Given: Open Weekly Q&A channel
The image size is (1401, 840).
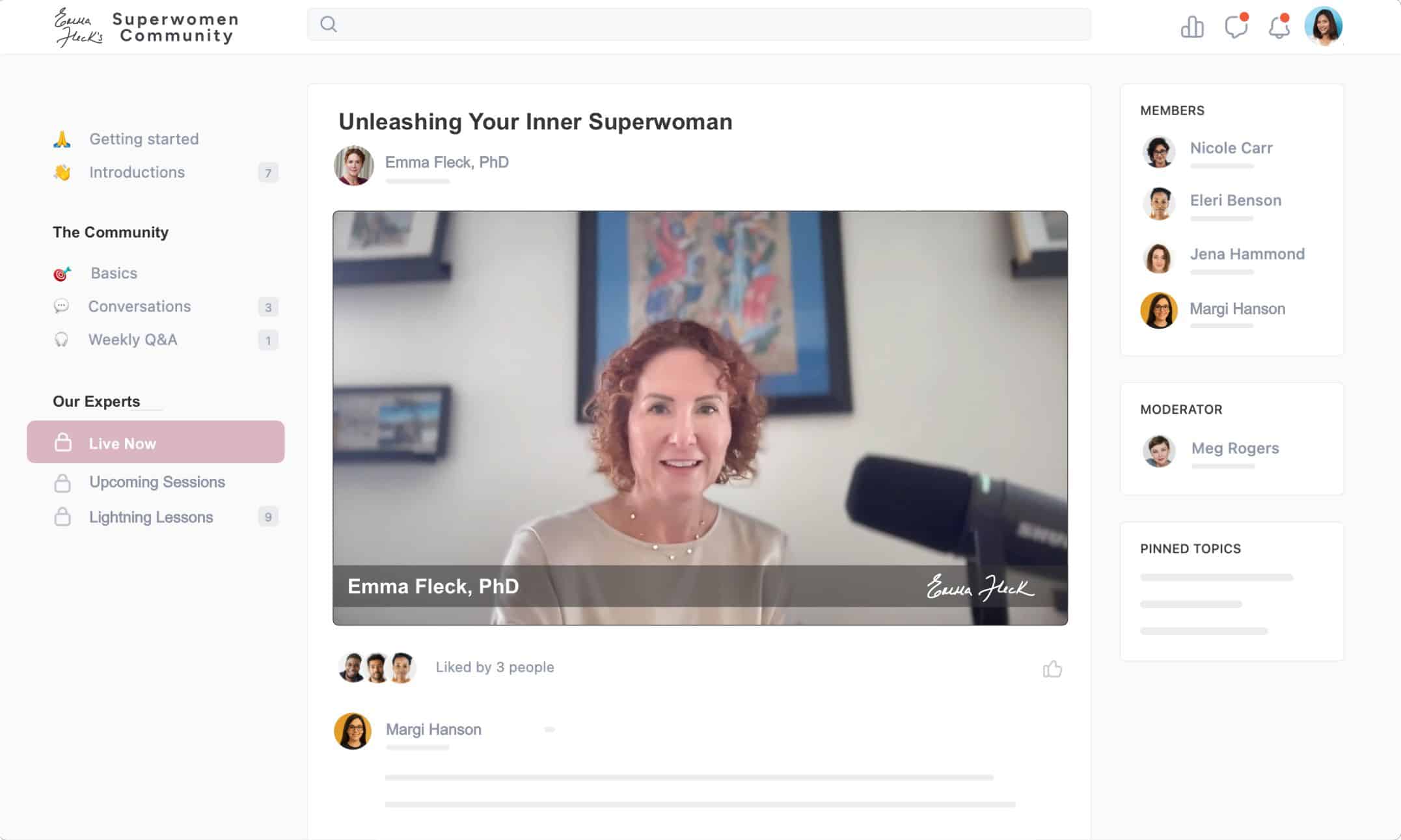Looking at the screenshot, I should pos(133,340).
